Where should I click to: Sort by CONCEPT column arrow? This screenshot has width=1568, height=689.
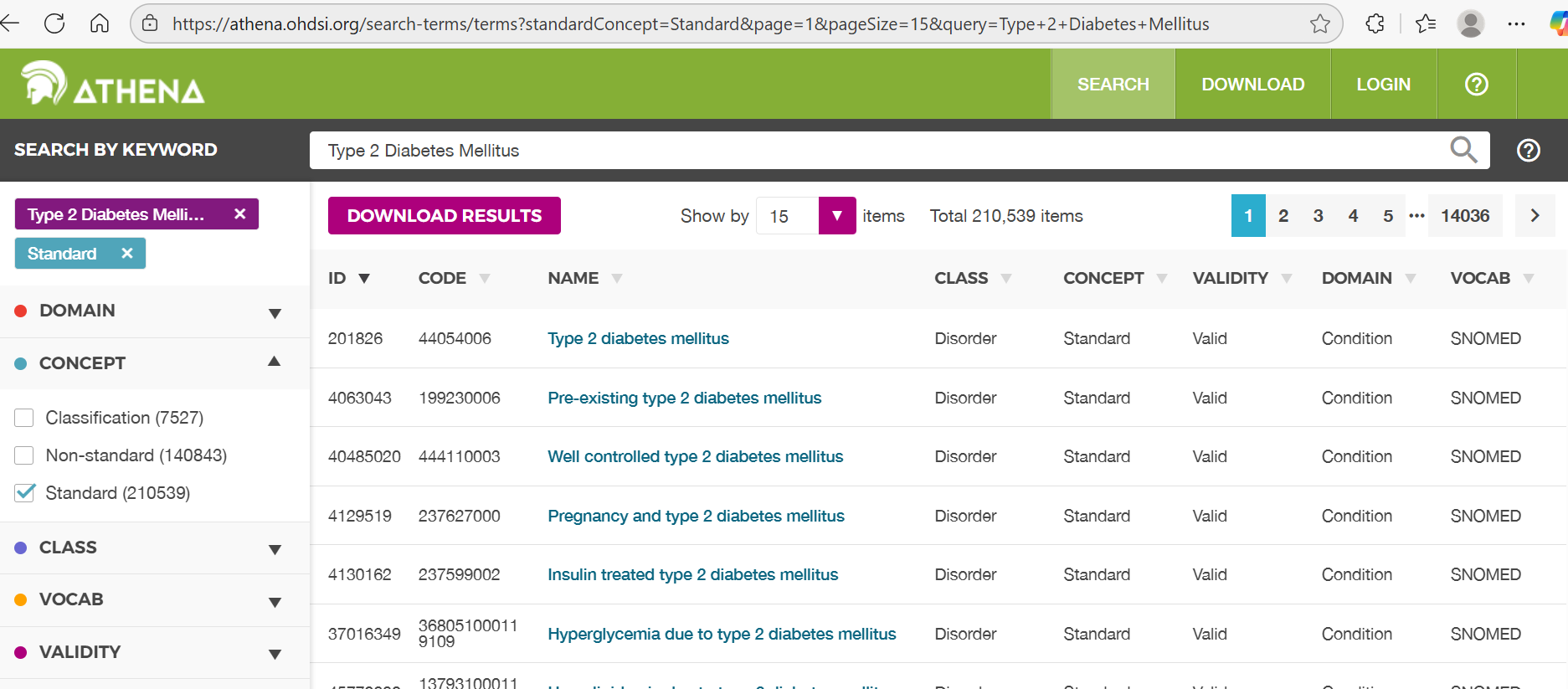(1162, 279)
